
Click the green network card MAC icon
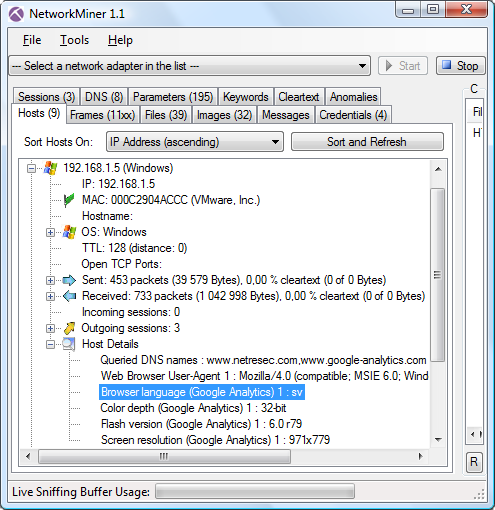[69, 200]
